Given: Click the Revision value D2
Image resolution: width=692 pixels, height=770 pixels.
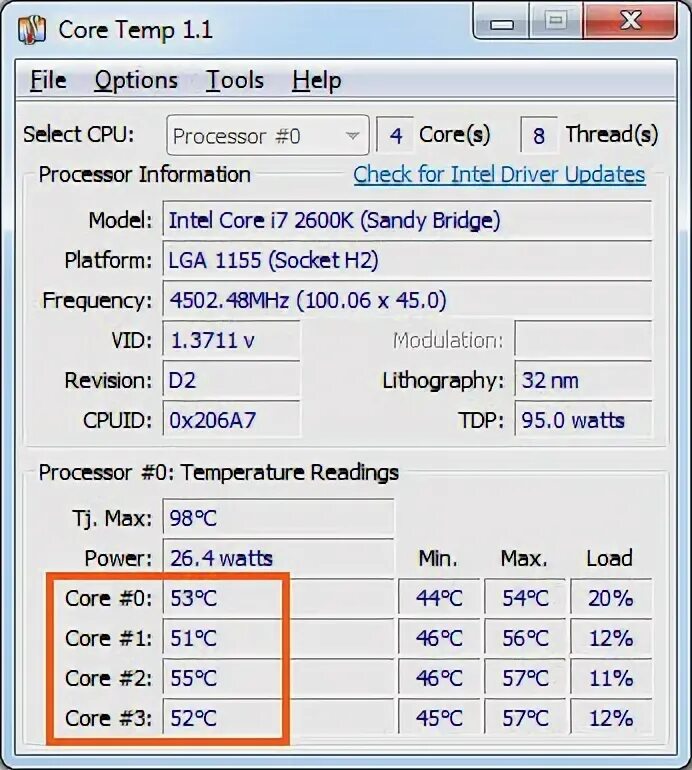Looking at the screenshot, I should [231, 381].
